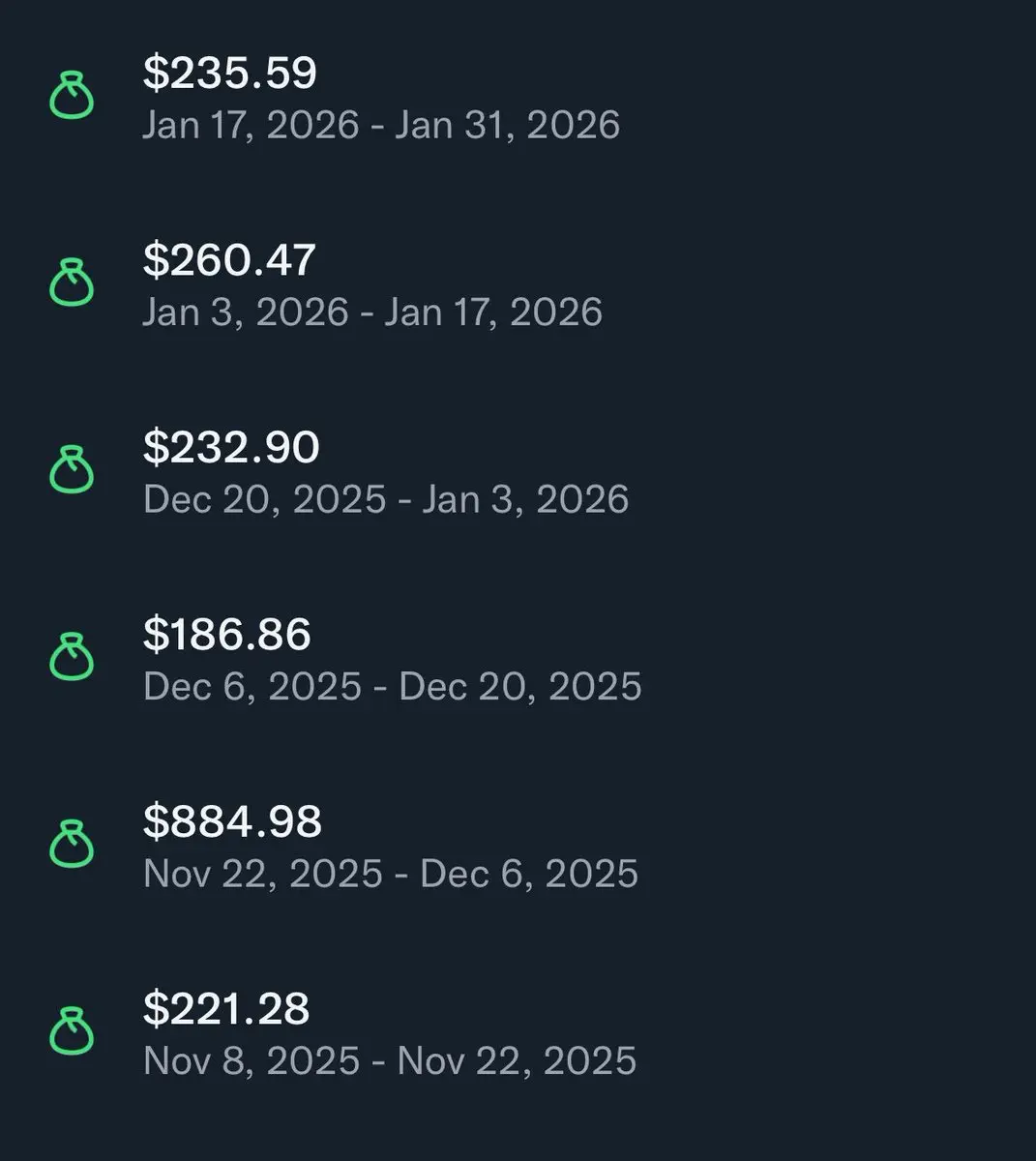Click money bag icon beside $884.98
This screenshot has height=1161, width=1036.
coord(72,845)
